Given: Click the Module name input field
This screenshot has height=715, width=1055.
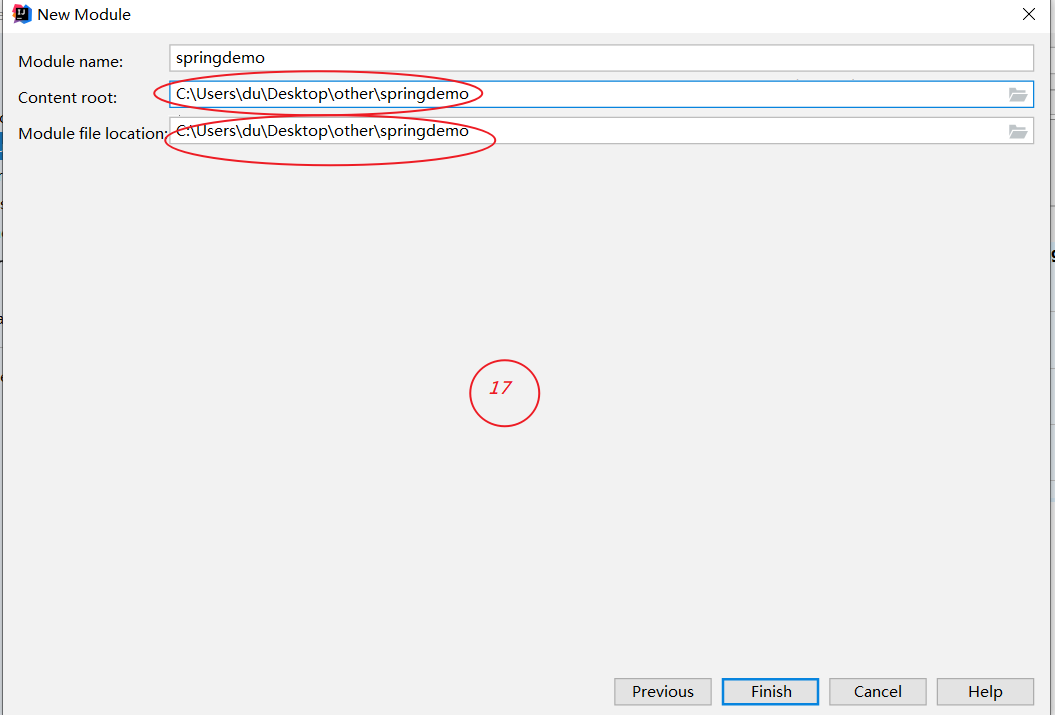Looking at the screenshot, I should tap(601, 58).
